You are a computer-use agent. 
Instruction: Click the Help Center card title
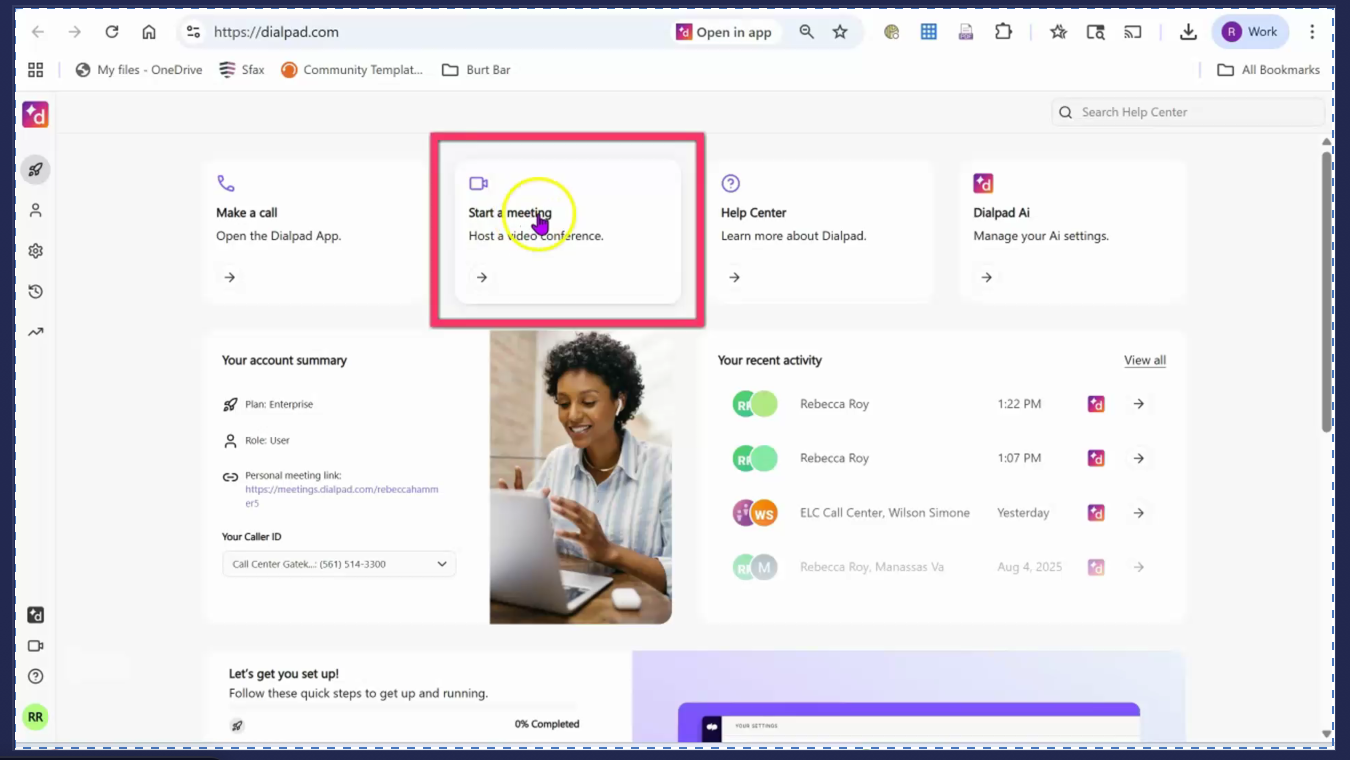click(x=754, y=213)
